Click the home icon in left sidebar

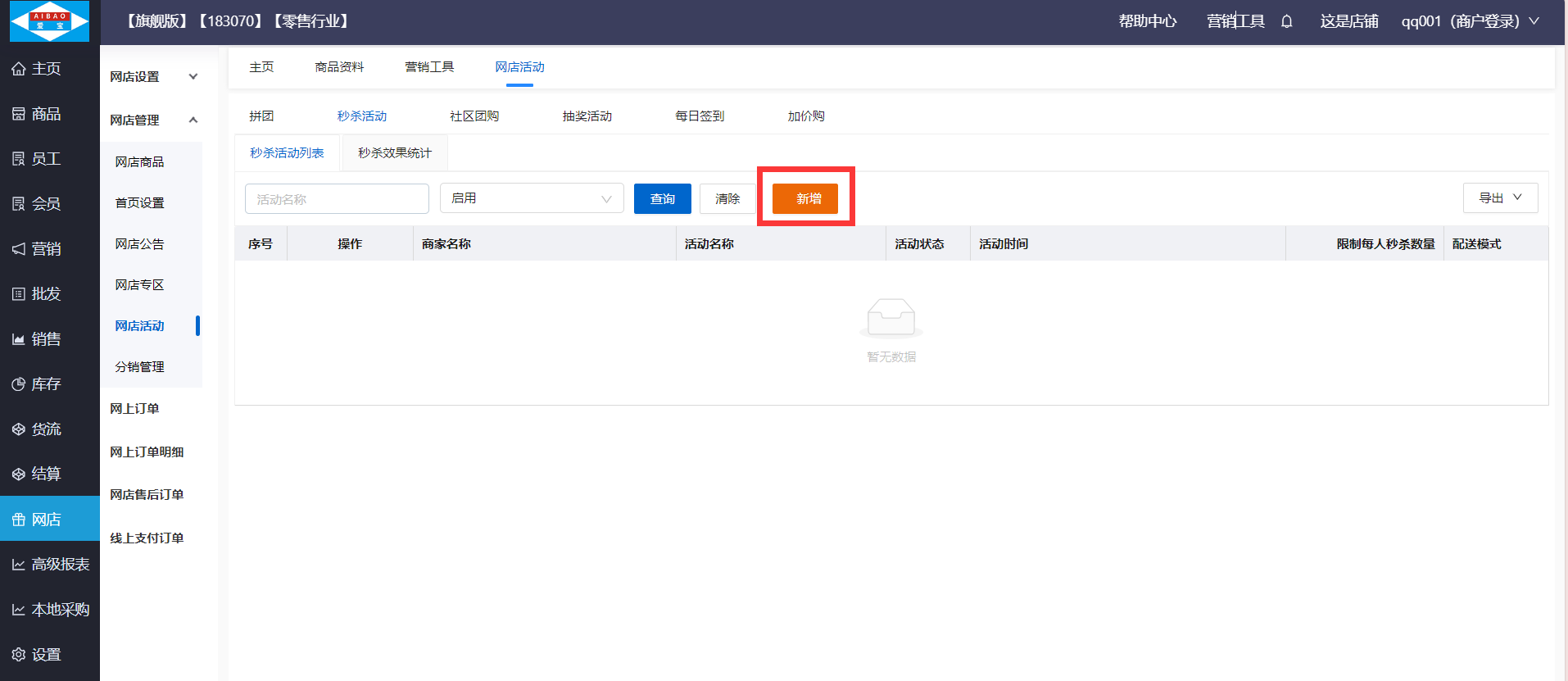[18, 69]
